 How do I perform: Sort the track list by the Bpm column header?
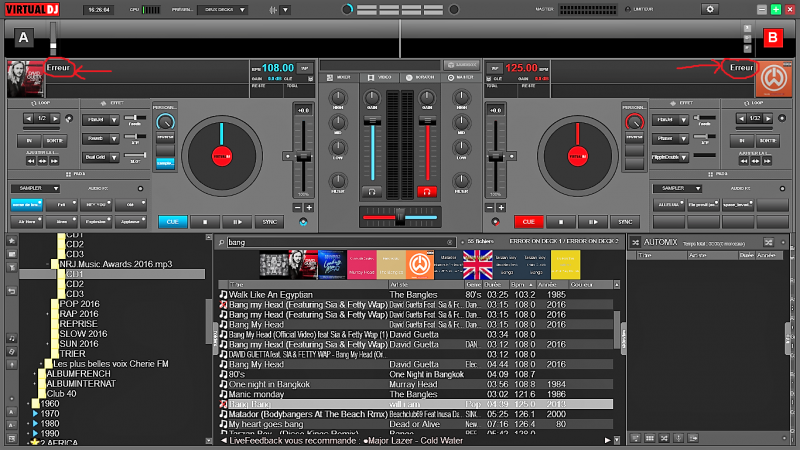pos(522,285)
